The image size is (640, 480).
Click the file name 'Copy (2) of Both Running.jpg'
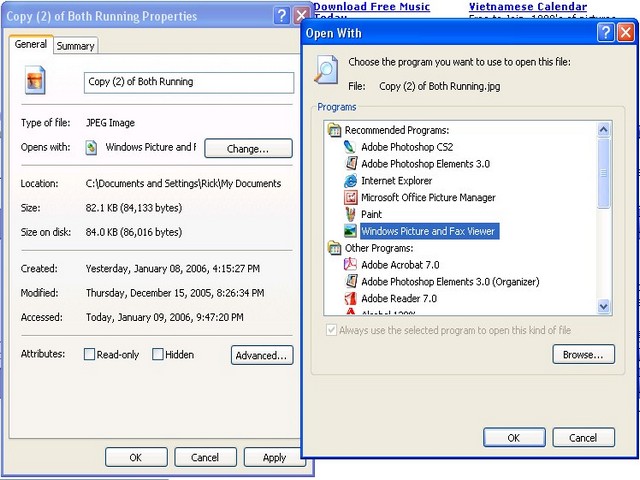click(440, 86)
